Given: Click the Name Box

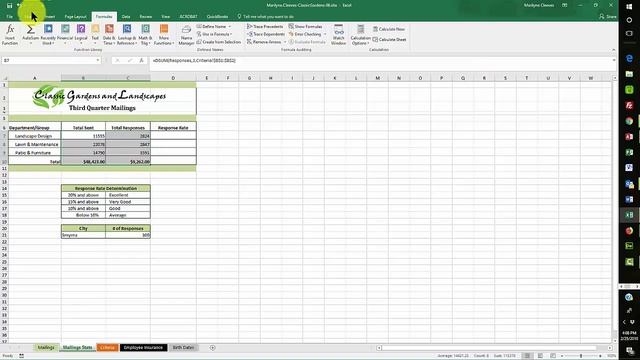Looking at the screenshot, I should pyautogui.click(x=51, y=60).
